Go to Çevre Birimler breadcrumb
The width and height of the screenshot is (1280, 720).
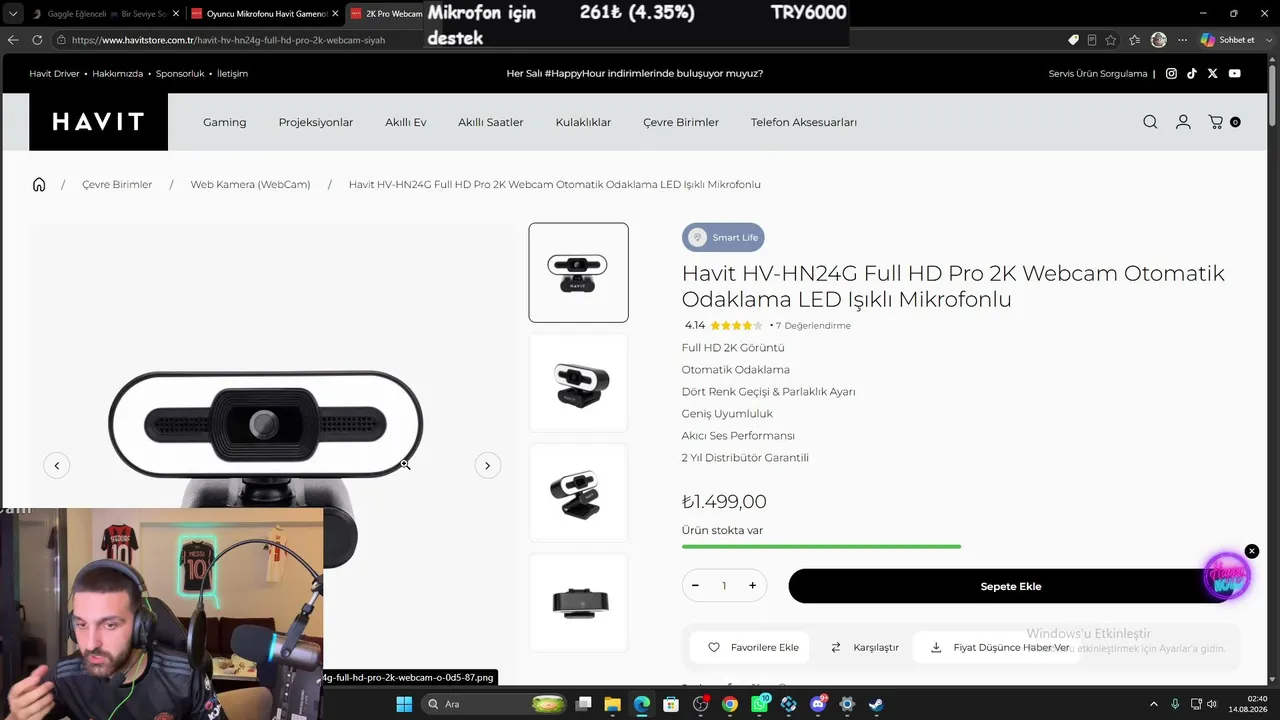tap(117, 184)
